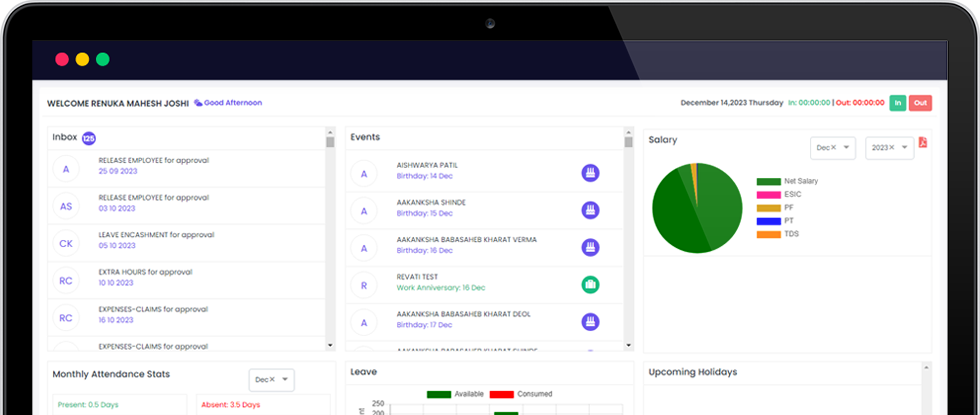Click the PDF export icon in Salary
The image size is (980, 415).
coord(923,142)
